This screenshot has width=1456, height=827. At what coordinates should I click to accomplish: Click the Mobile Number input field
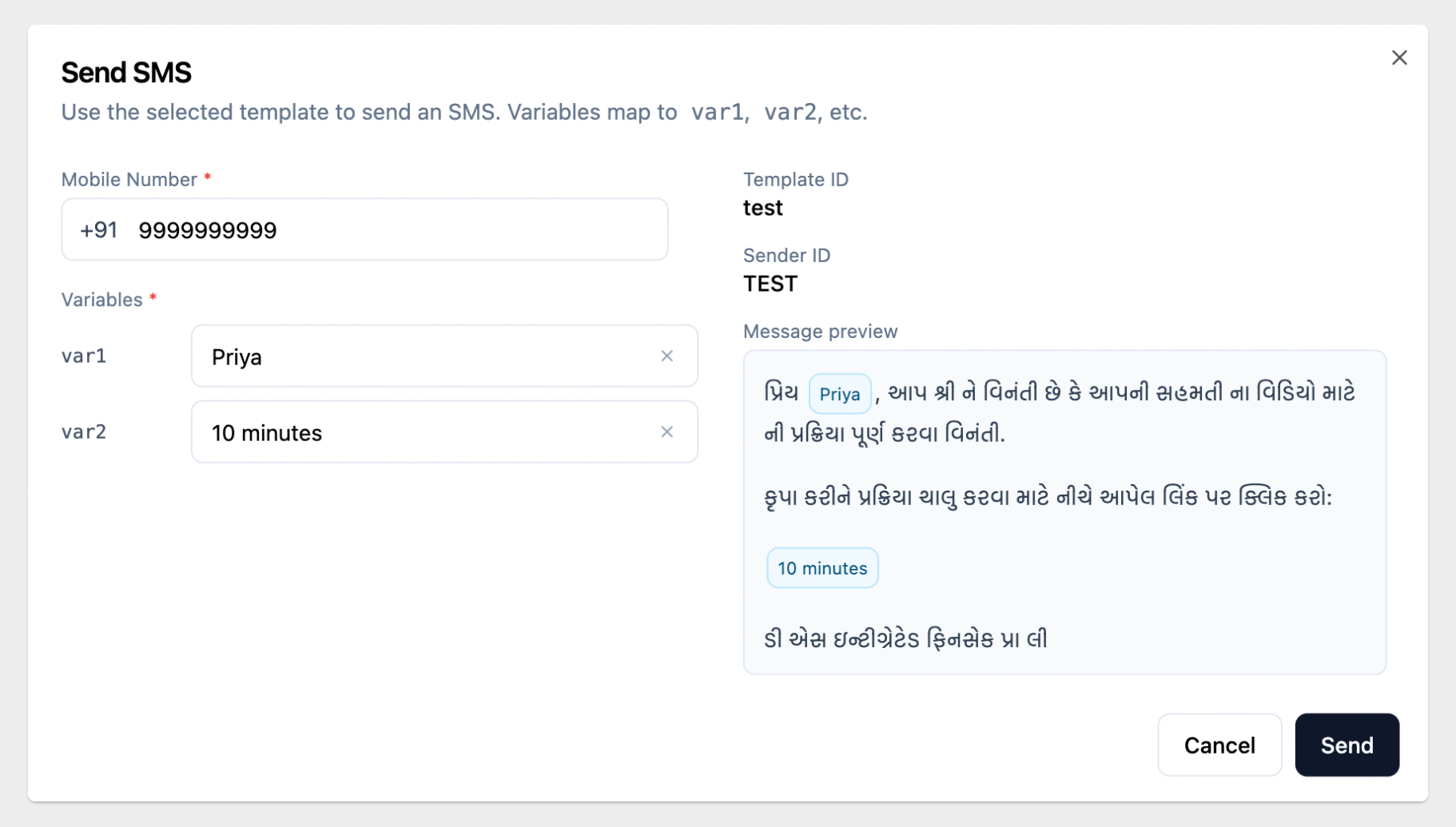(400, 230)
